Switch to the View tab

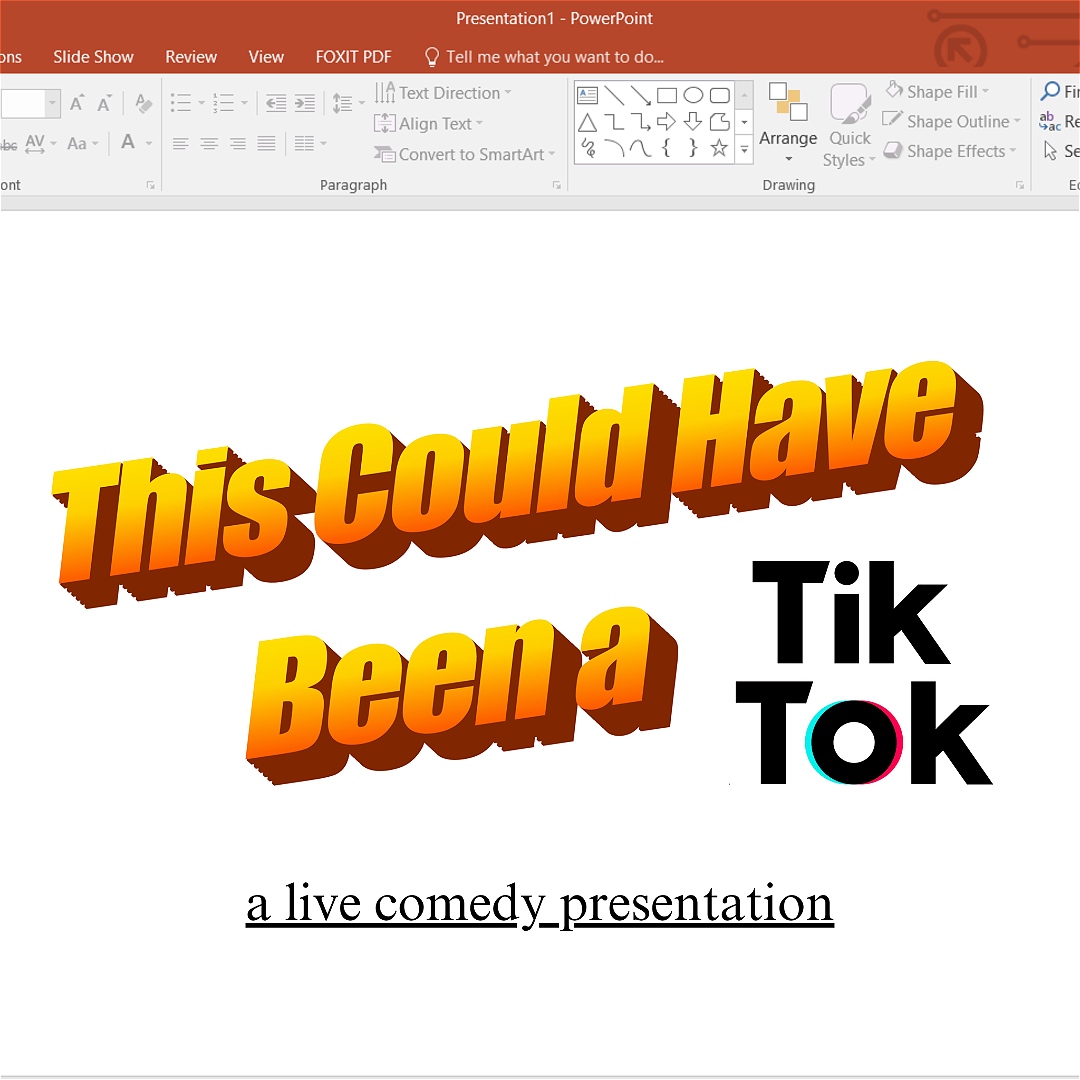pos(266,56)
